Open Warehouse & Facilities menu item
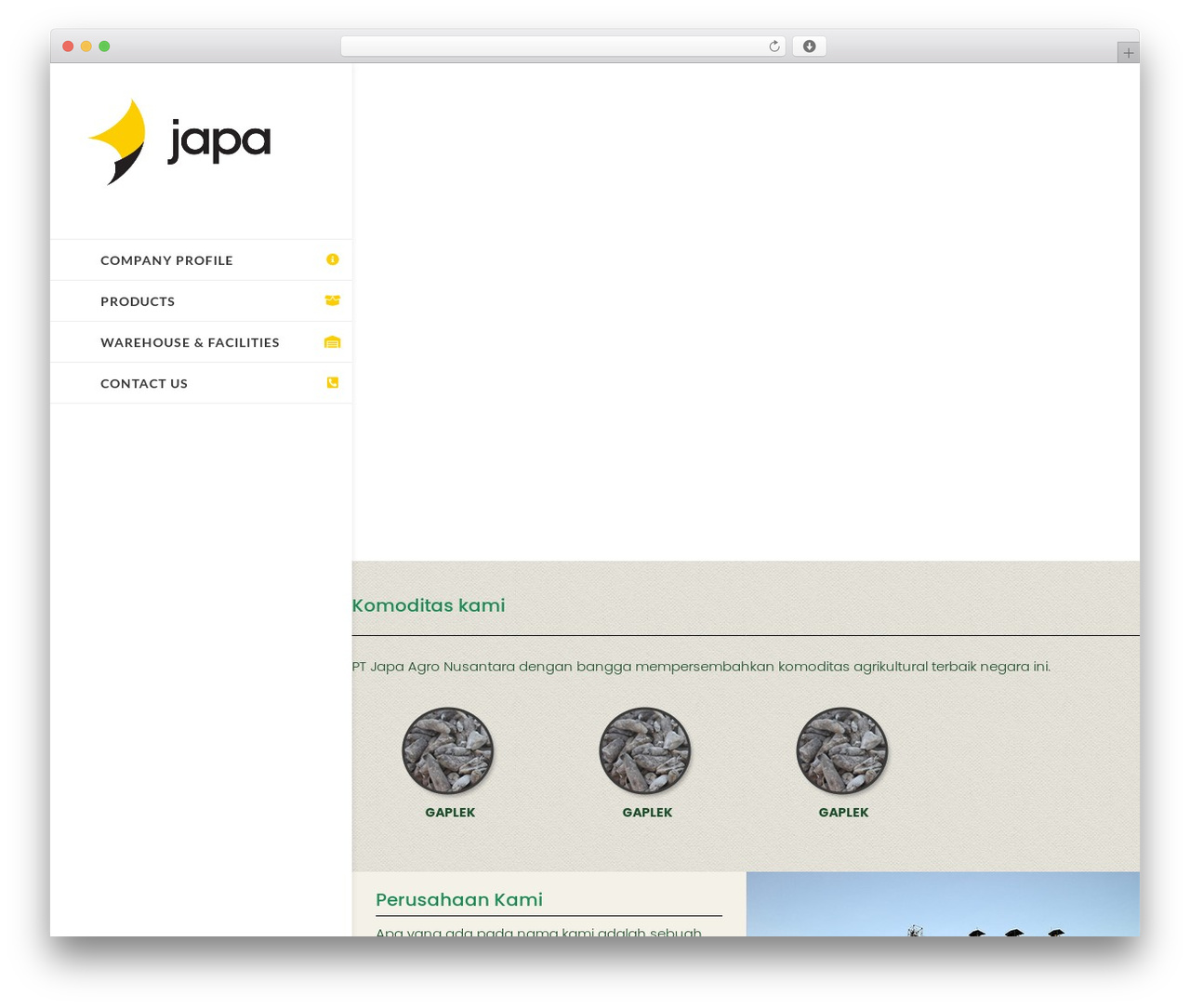 (x=201, y=342)
